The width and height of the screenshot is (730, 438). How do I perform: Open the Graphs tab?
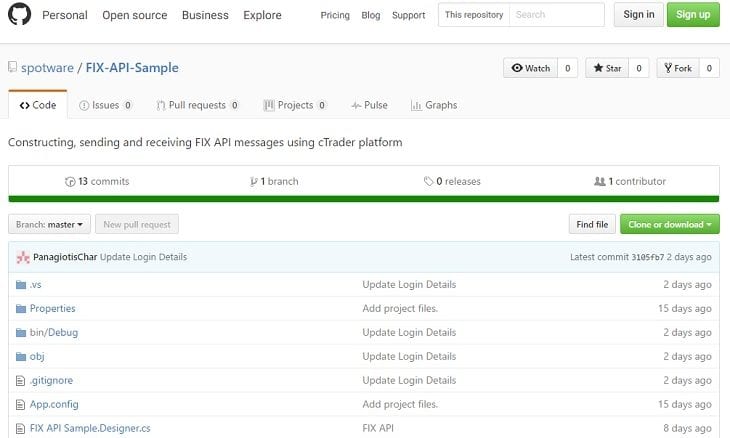pos(434,105)
